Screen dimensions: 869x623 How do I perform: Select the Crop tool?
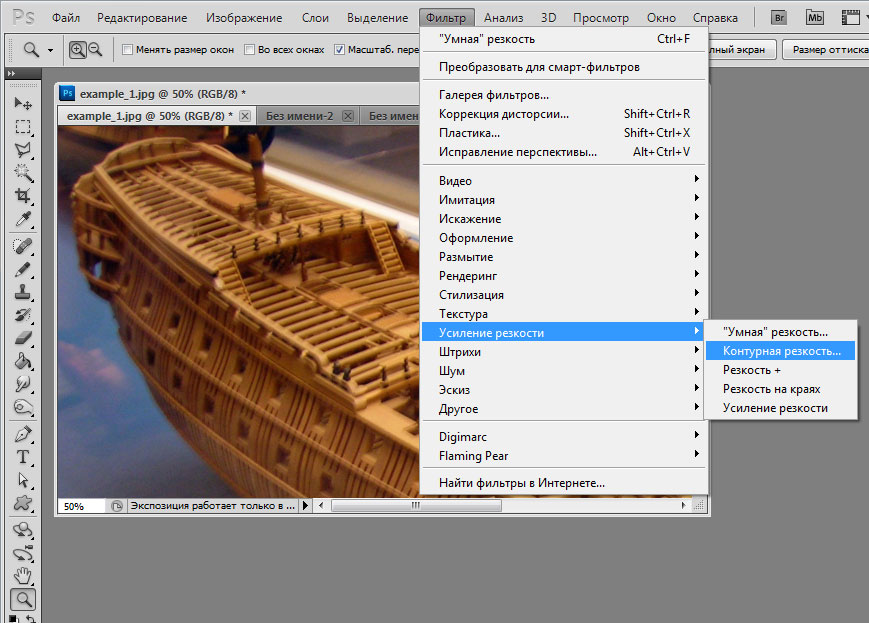[22, 196]
